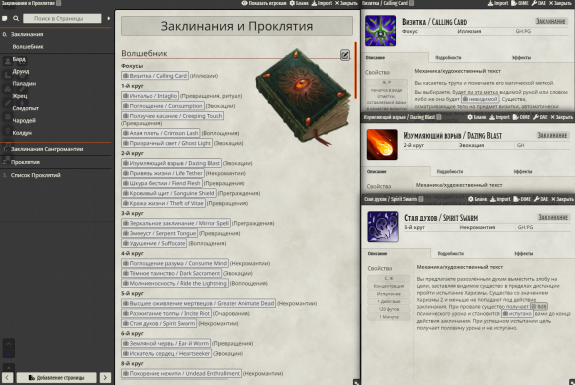Click the search magnifier icon in sidebar

[x=16, y=18]
